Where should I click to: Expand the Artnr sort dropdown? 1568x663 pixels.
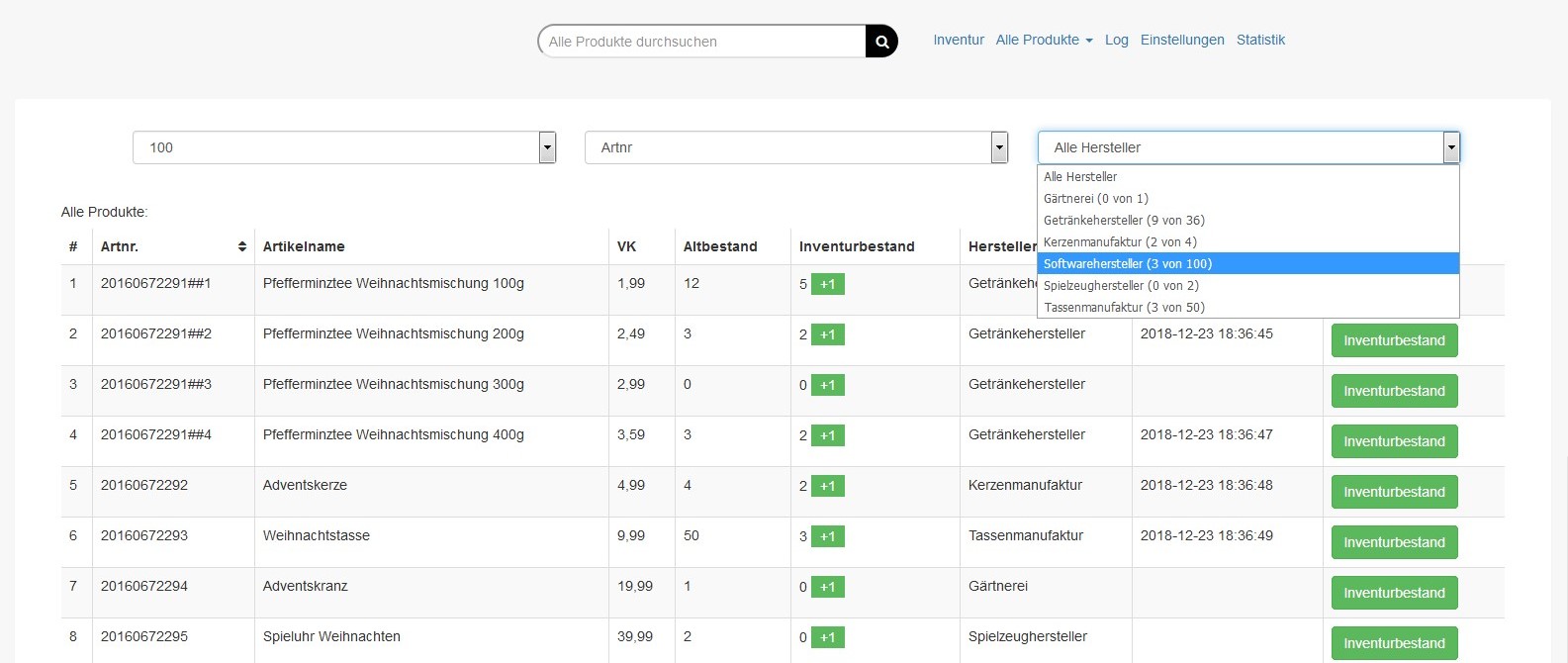(x=795, y=147)
